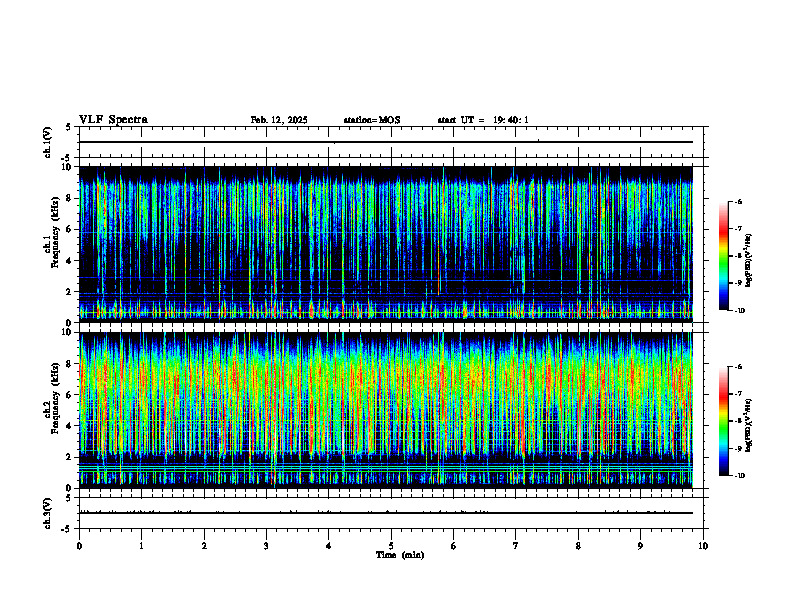
Task: Click the ch.3 voltage trace line
Action: click(386, 513)
